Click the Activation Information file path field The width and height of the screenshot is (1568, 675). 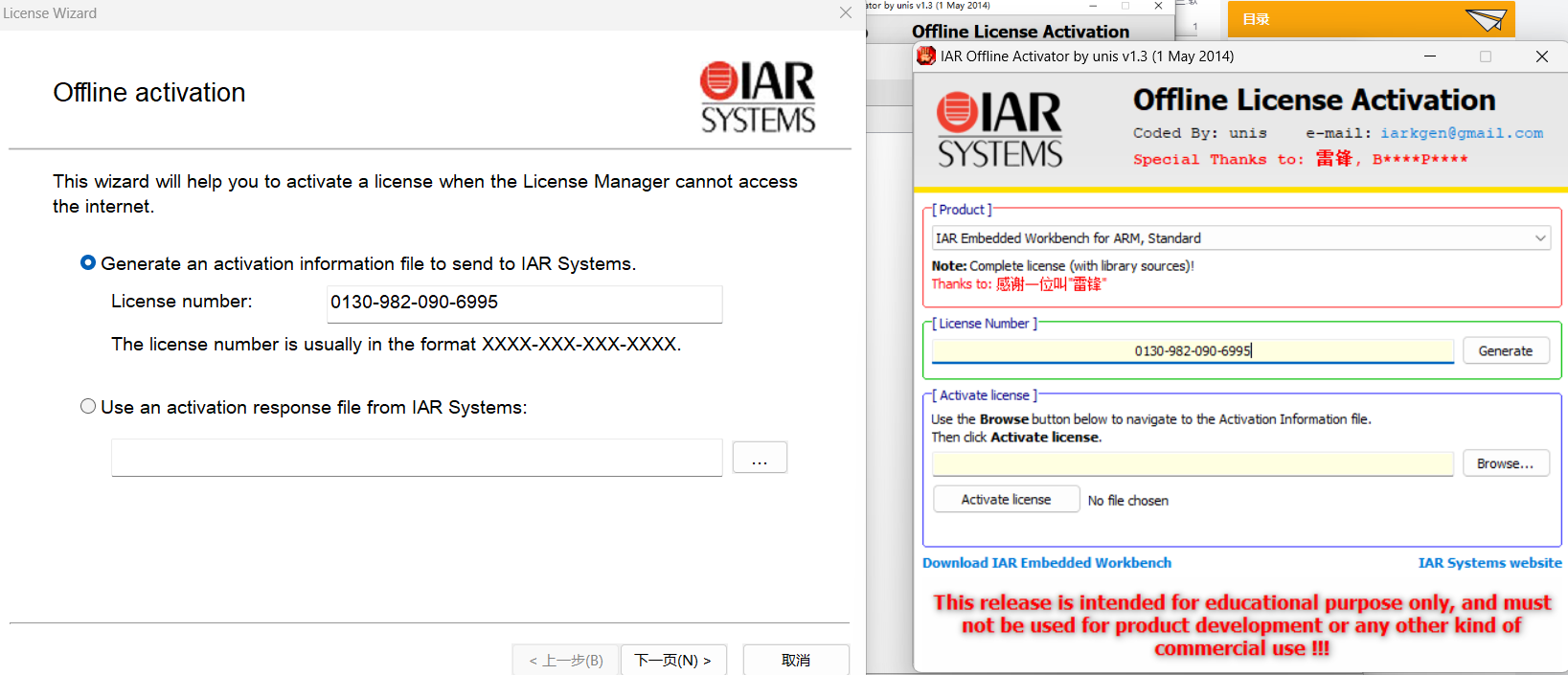click(x=1193, y=463)
